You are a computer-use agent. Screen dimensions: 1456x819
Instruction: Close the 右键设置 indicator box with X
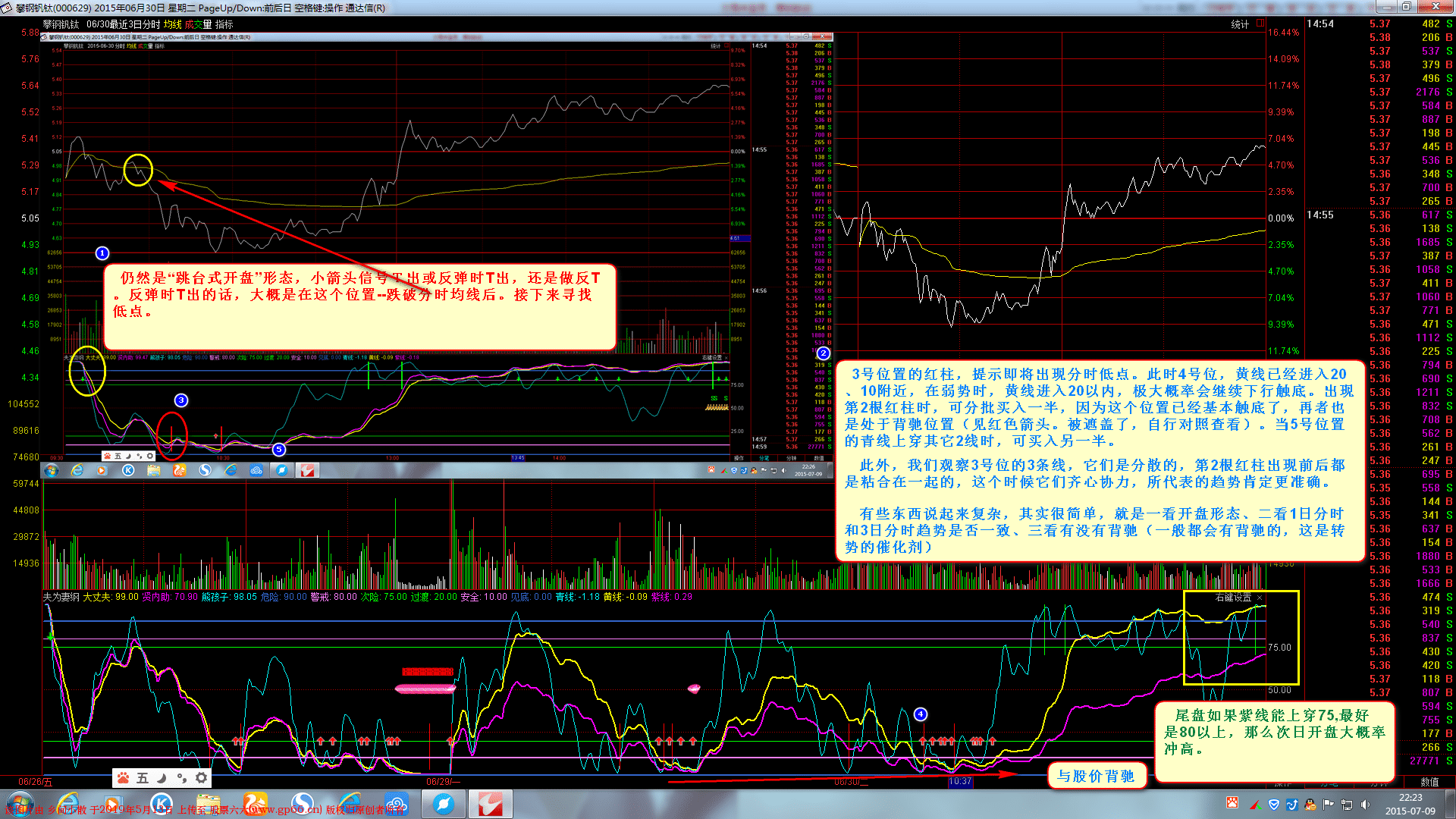coord(1260,598)
